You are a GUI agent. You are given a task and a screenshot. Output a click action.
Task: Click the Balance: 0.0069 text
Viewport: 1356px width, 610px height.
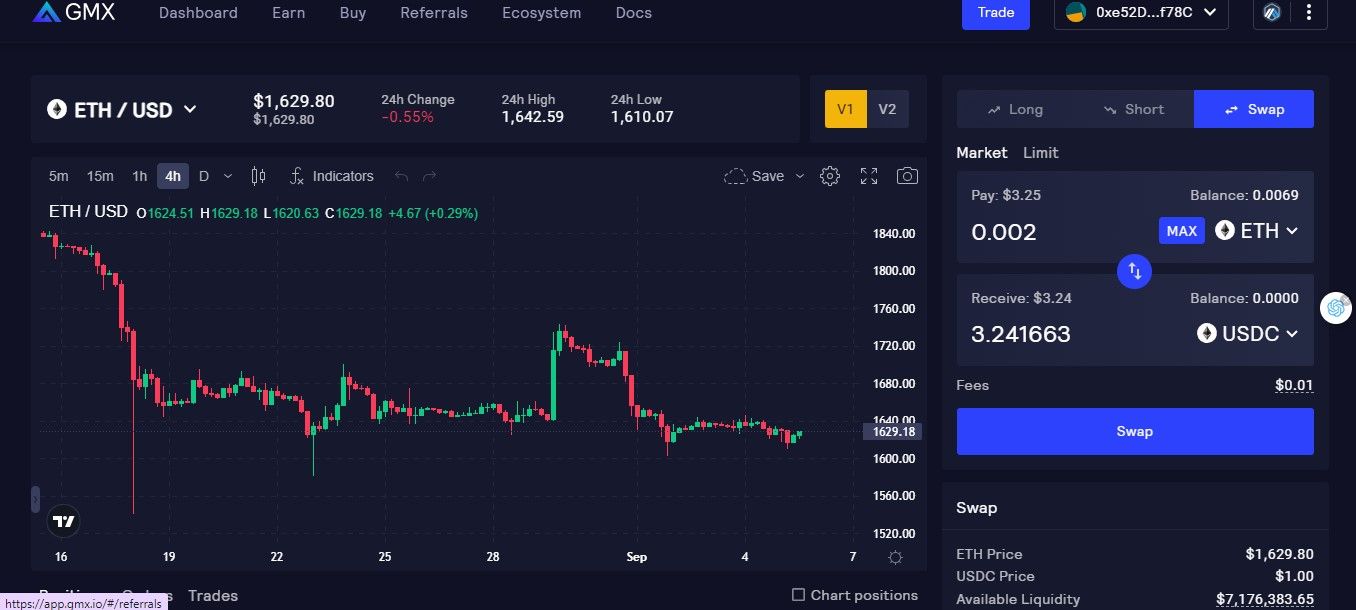pos(1244,195)
